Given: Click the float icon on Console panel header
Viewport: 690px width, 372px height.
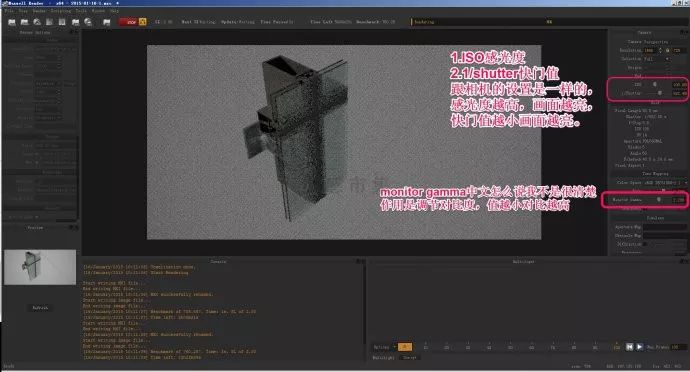Looking at the screenshot, I should click(x=358, y=262).
